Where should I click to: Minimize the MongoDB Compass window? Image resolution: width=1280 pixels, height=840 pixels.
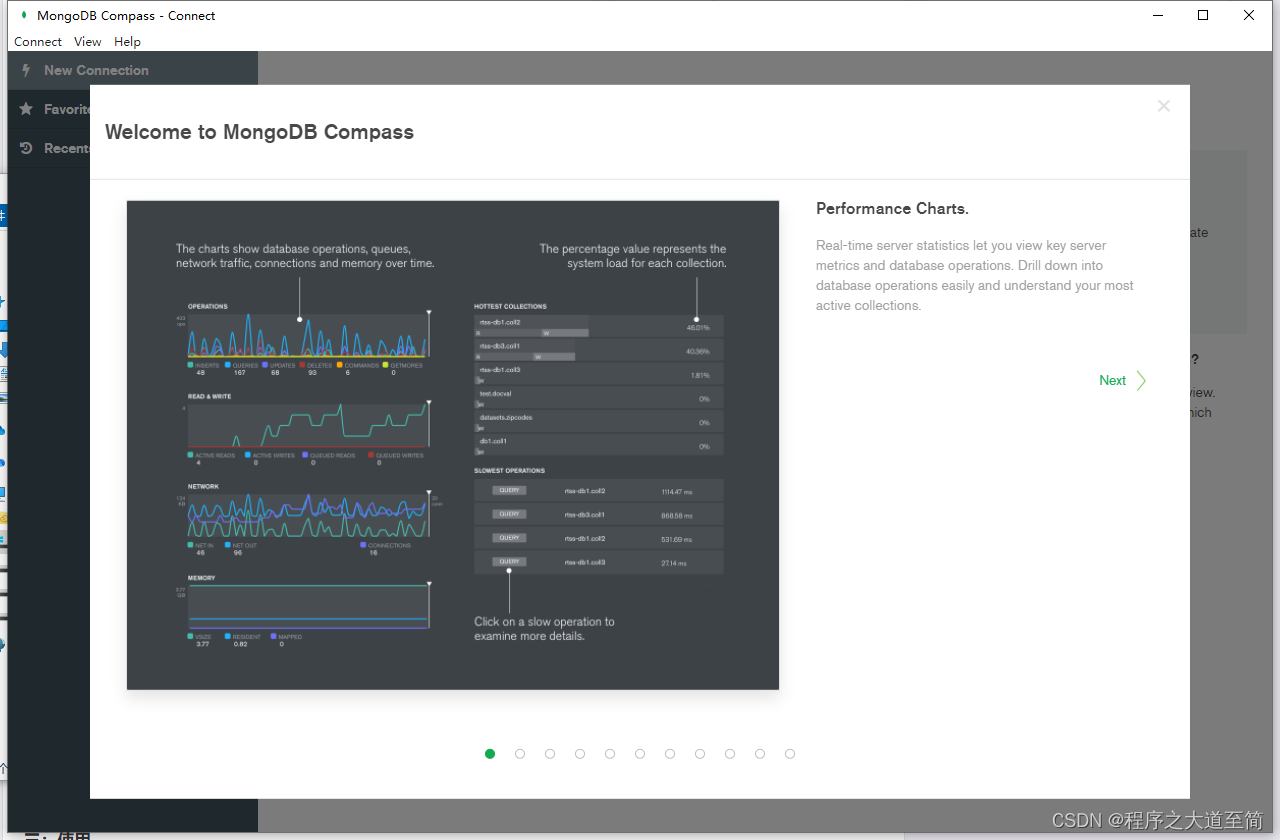pyautogui.click(x=1158, y=15)
